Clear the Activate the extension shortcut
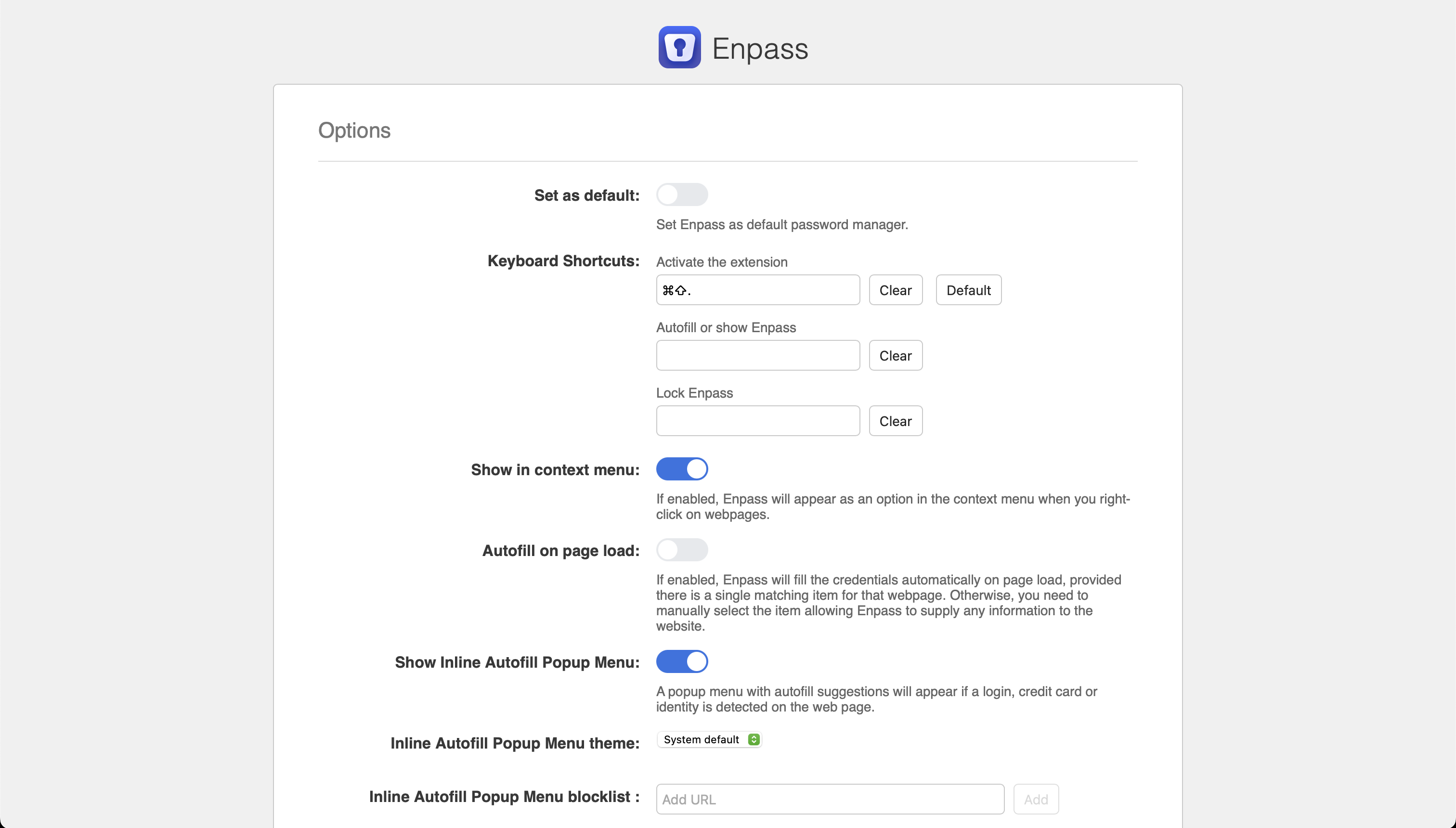 [895, 290]
